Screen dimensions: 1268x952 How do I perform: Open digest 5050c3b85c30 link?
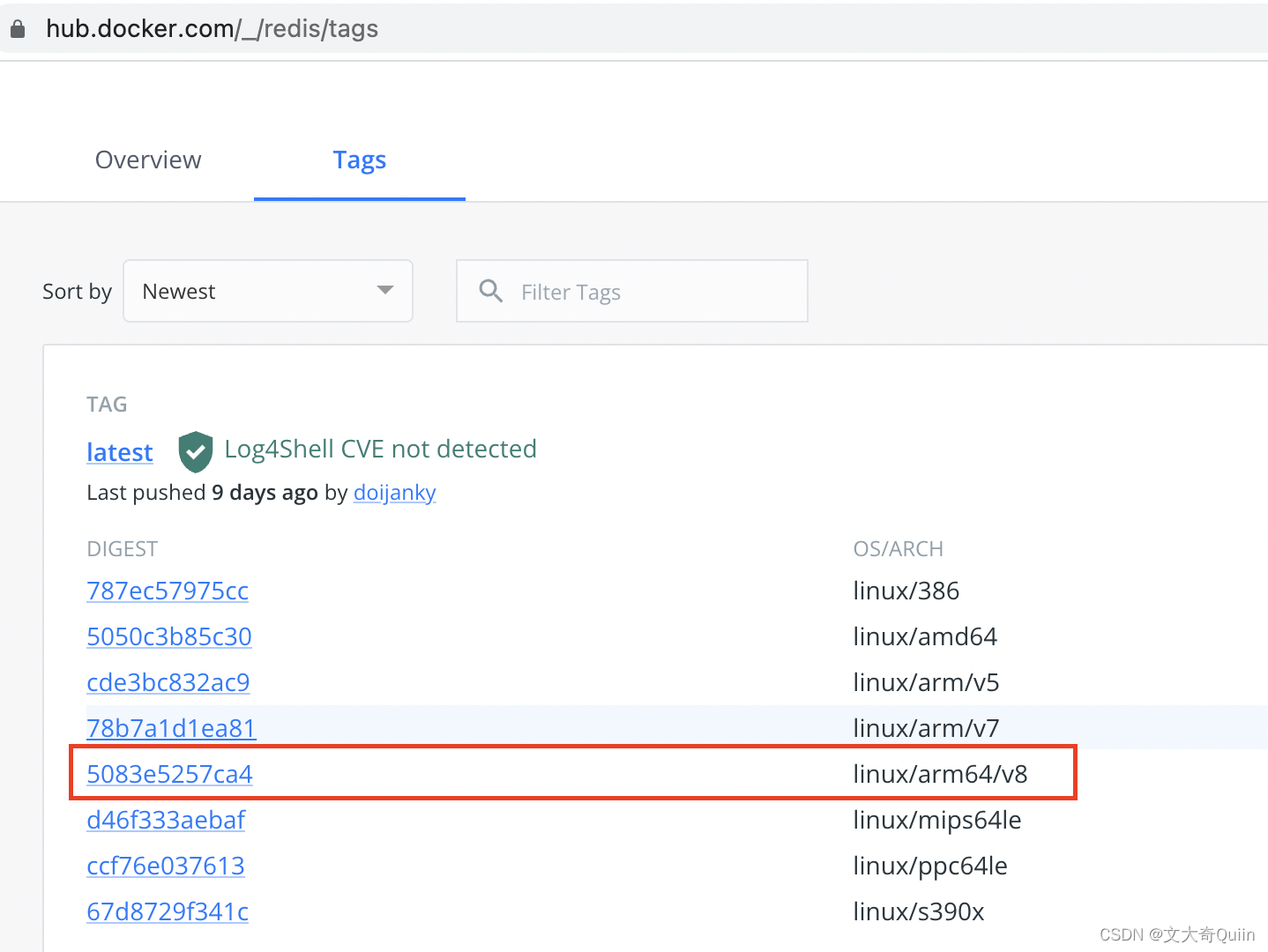169,636
